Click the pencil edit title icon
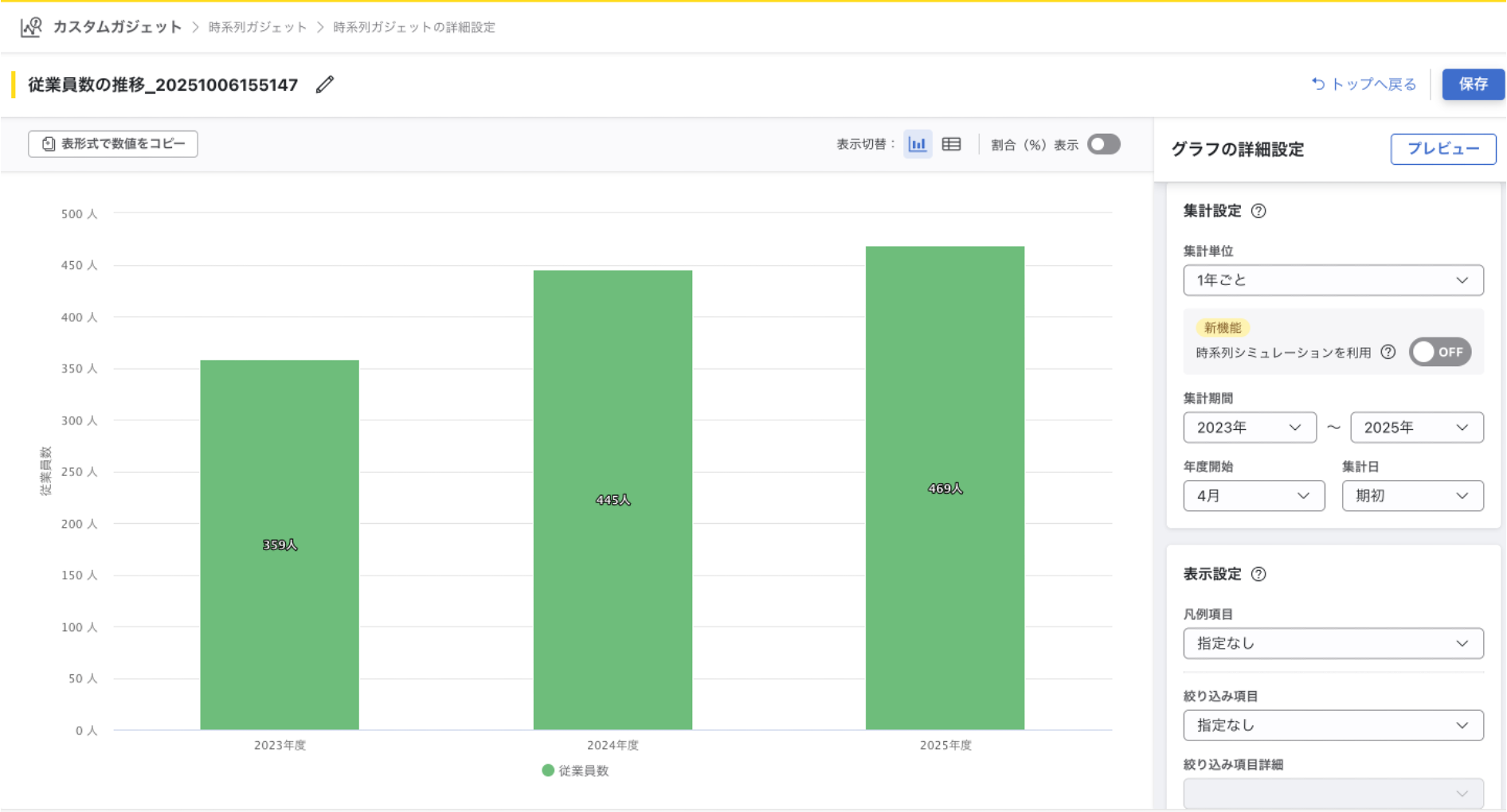This screenshot has height=812, width=1507. pos(325,84)
